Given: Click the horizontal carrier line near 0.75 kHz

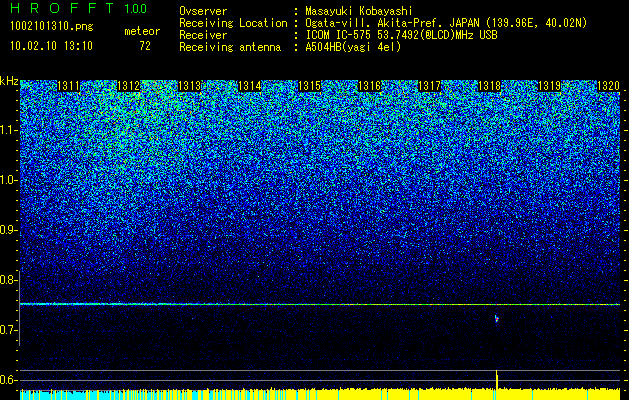Looking at the screenshot, I should (320, 304).
